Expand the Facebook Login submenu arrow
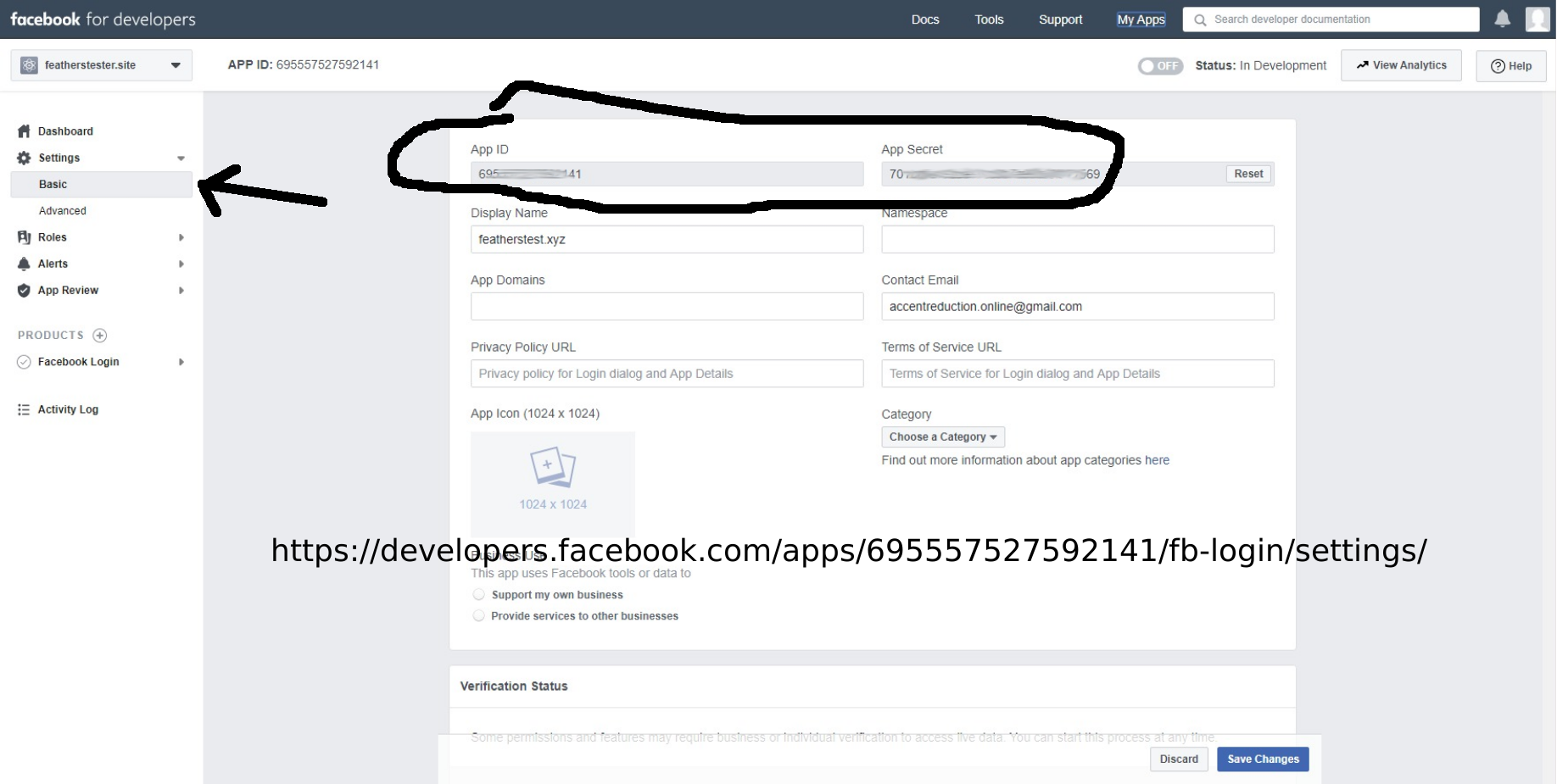Image resolution: width=1557 pixels, height=784 pixels. (181, 362)
